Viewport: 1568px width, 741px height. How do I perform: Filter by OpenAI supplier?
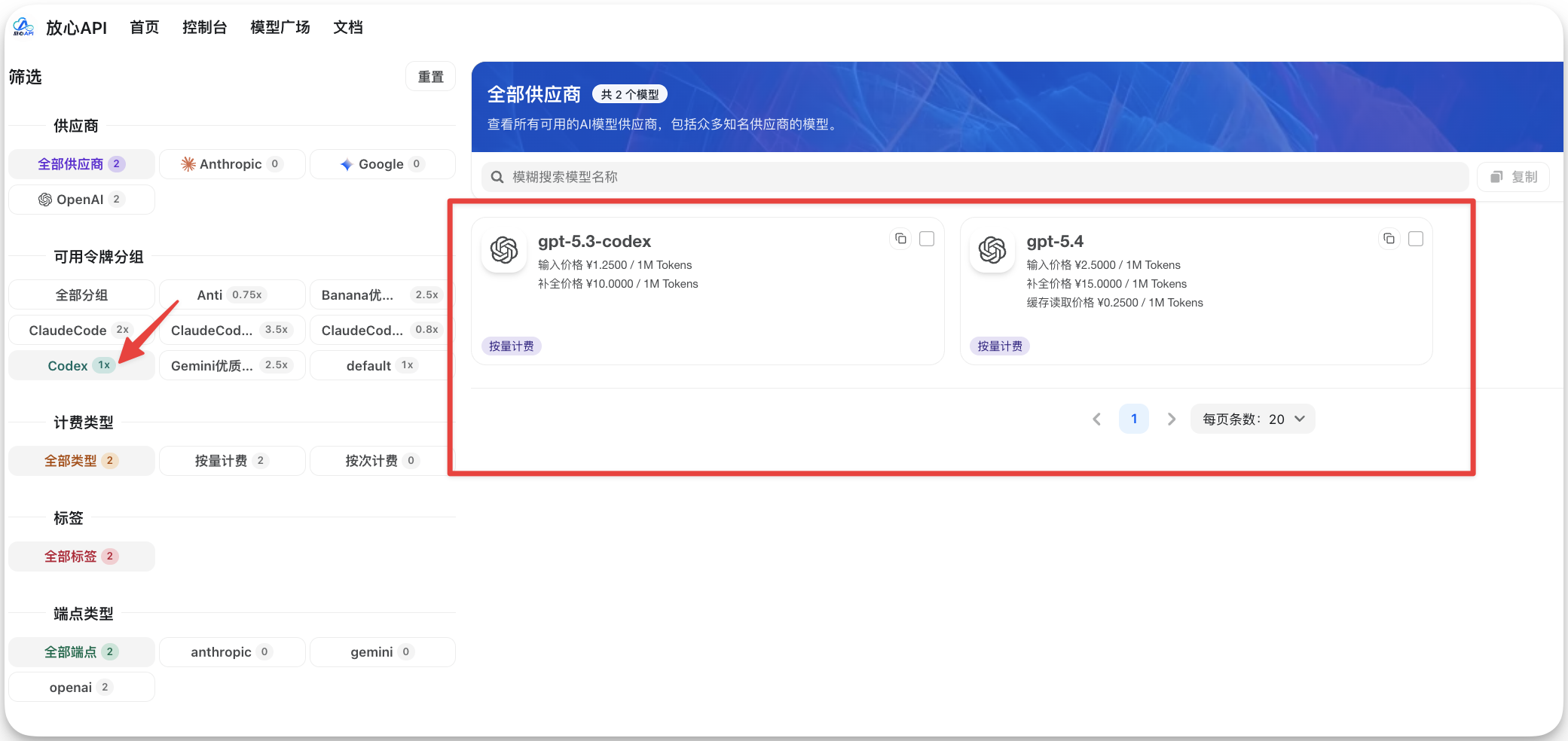click(x=81, y=200)
